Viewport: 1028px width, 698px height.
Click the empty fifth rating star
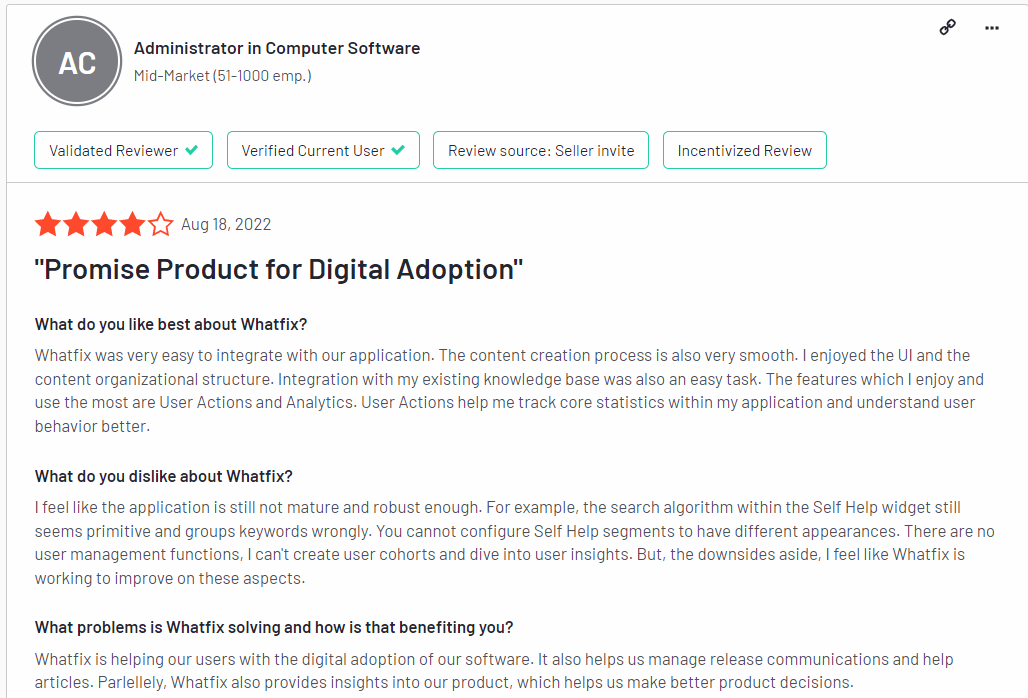coord(161,224)
